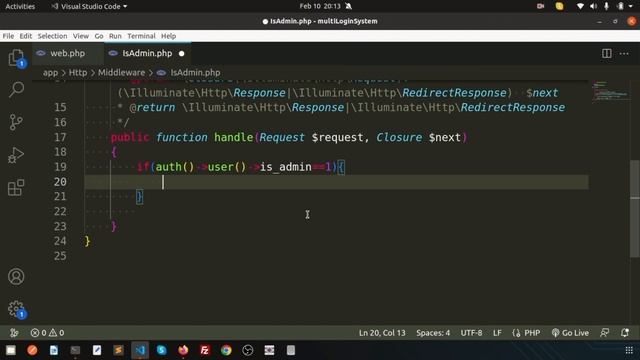Click the volume speaker icon
The width and height of the screenshot is (640, 360).
593,6
